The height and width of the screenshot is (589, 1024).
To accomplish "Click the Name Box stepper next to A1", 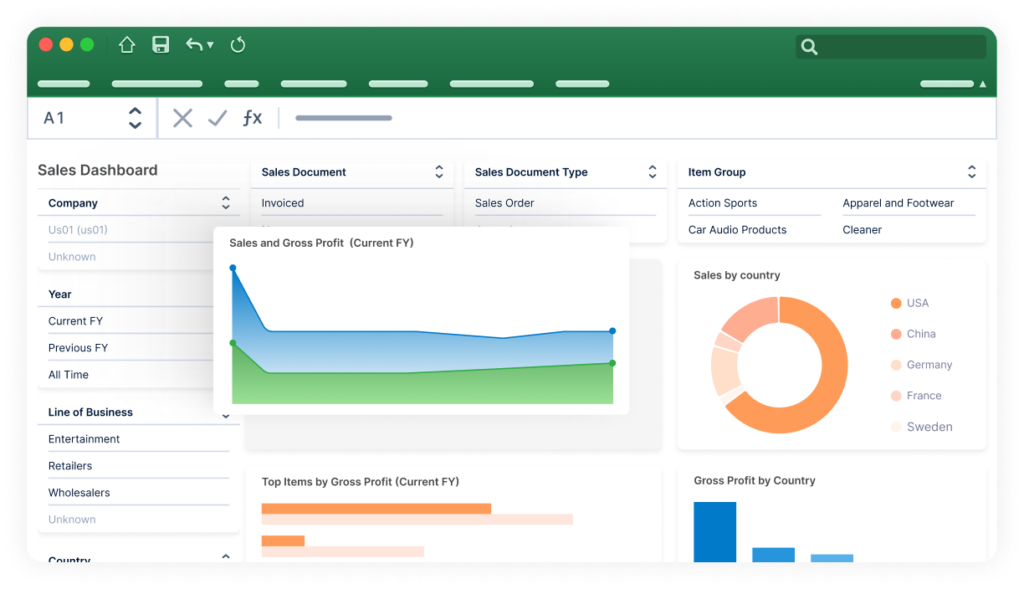I will pyautogui.click(x=135, y=117).
